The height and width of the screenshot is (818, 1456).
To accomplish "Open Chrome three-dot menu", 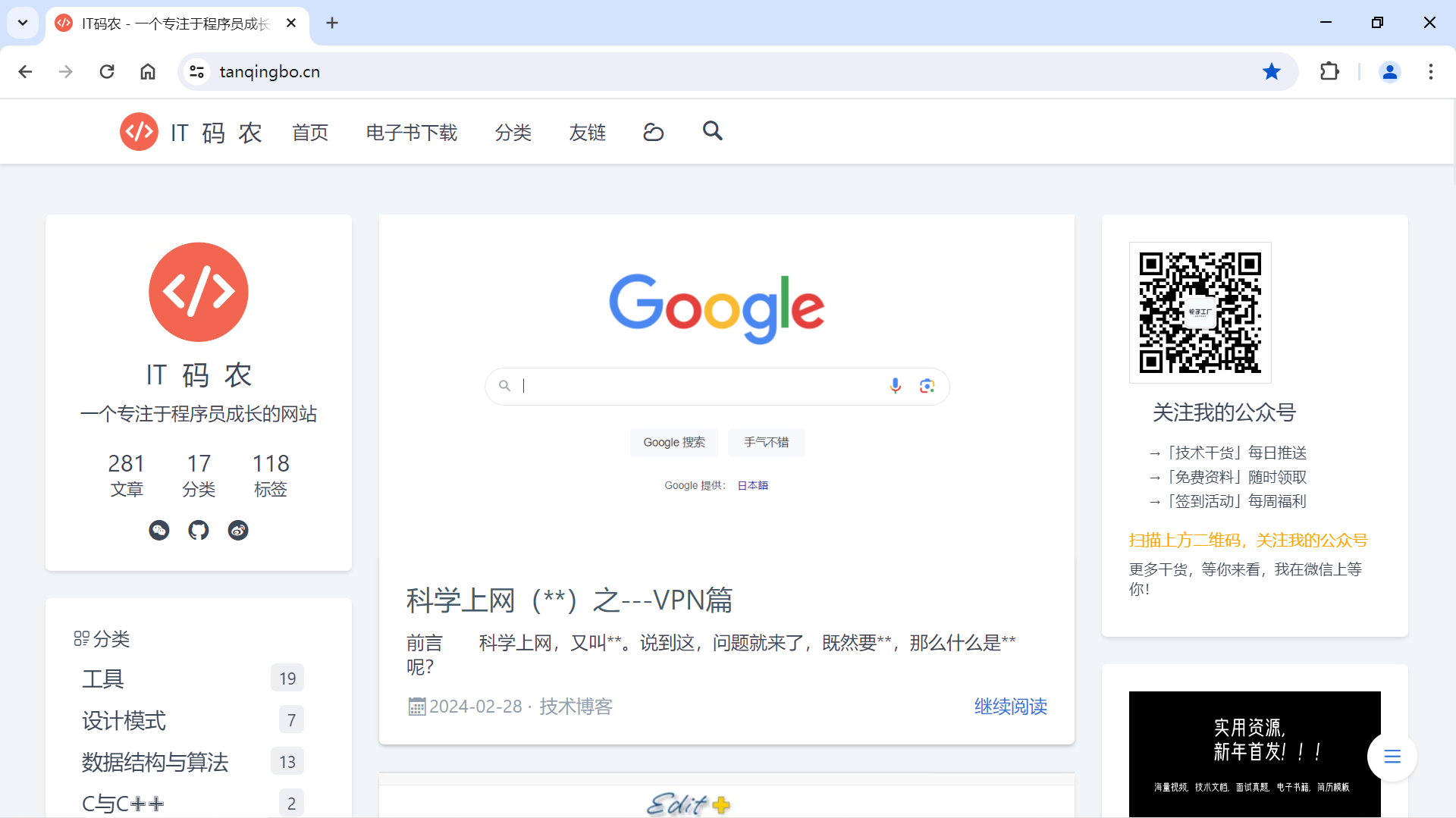I will (1431, 72).
